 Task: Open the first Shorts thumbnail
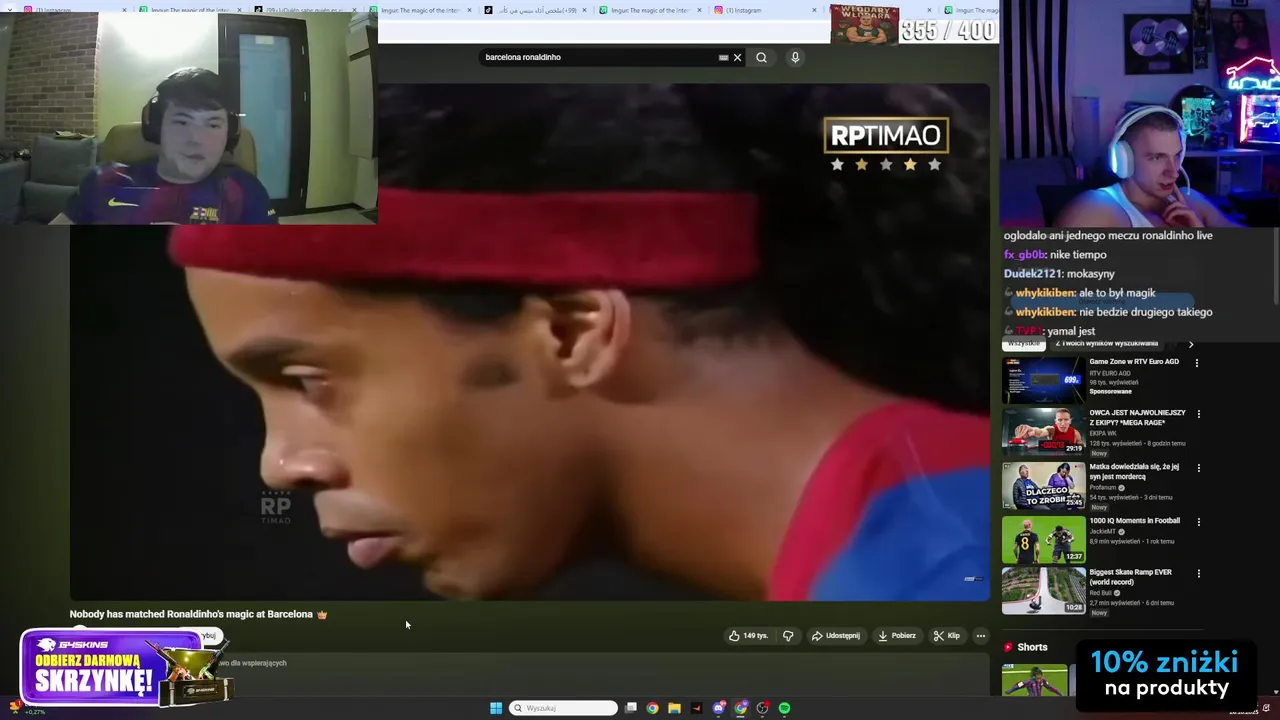pyautogui.click(x=1035, y=680)
